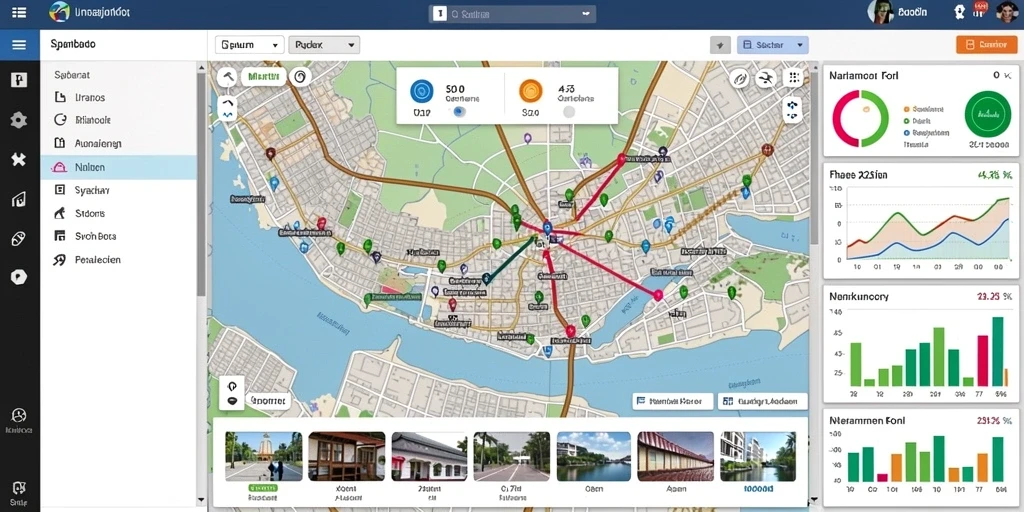
Task: Open the dotted grid icon on map
Action: coord(793,78)
